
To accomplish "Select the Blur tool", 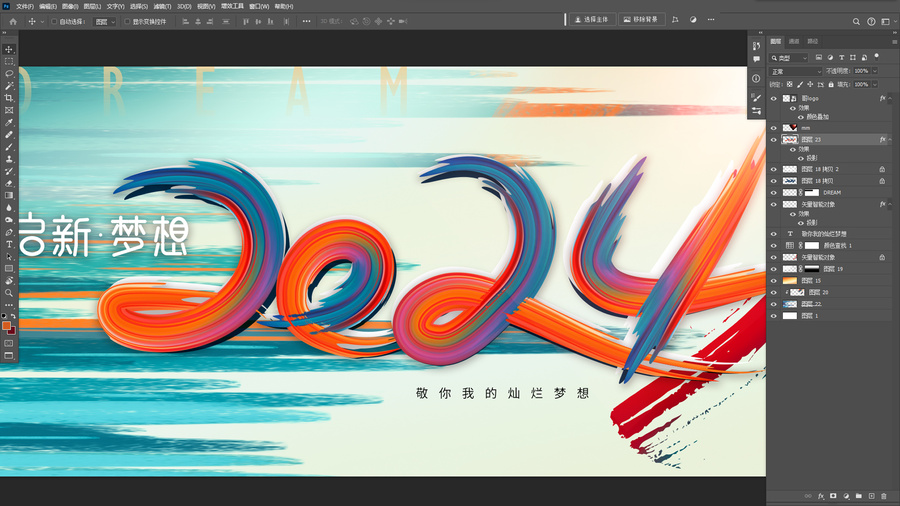I will (x=9, y=208).
